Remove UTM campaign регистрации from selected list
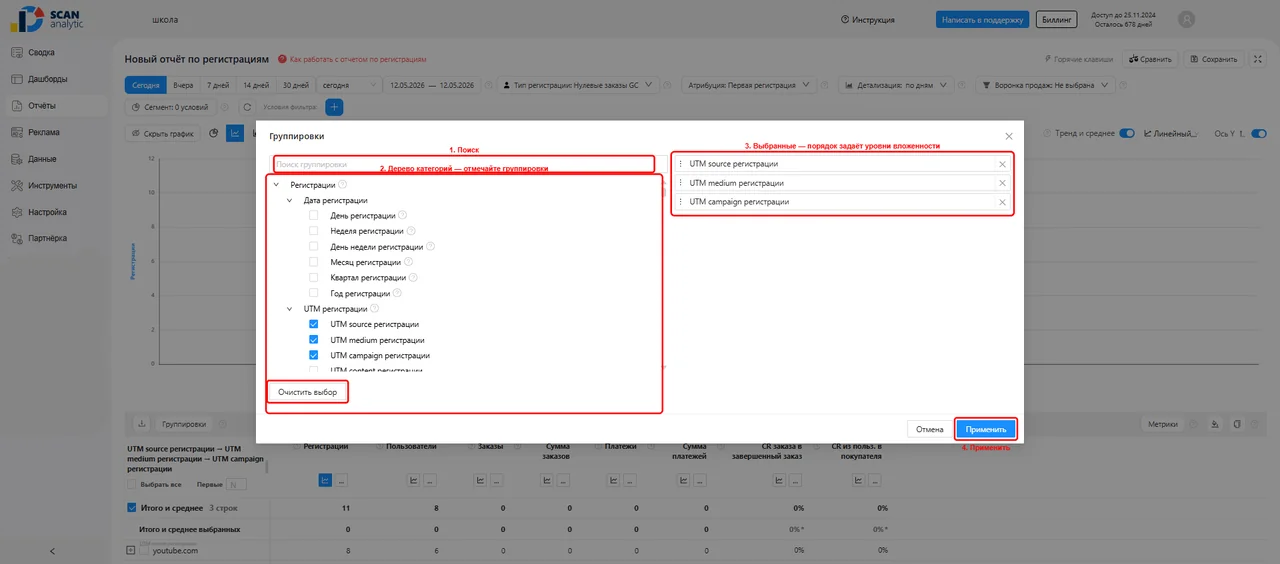 pyautogui.click(x=1002, y=202)
